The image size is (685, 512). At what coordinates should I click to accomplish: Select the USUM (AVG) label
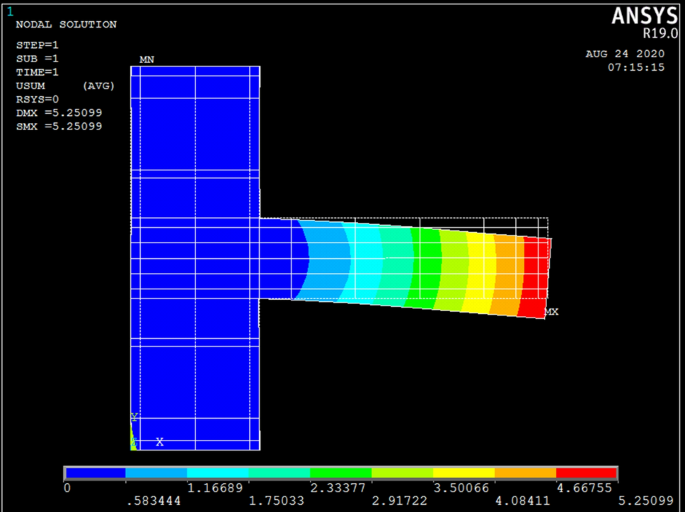[65, 86]
